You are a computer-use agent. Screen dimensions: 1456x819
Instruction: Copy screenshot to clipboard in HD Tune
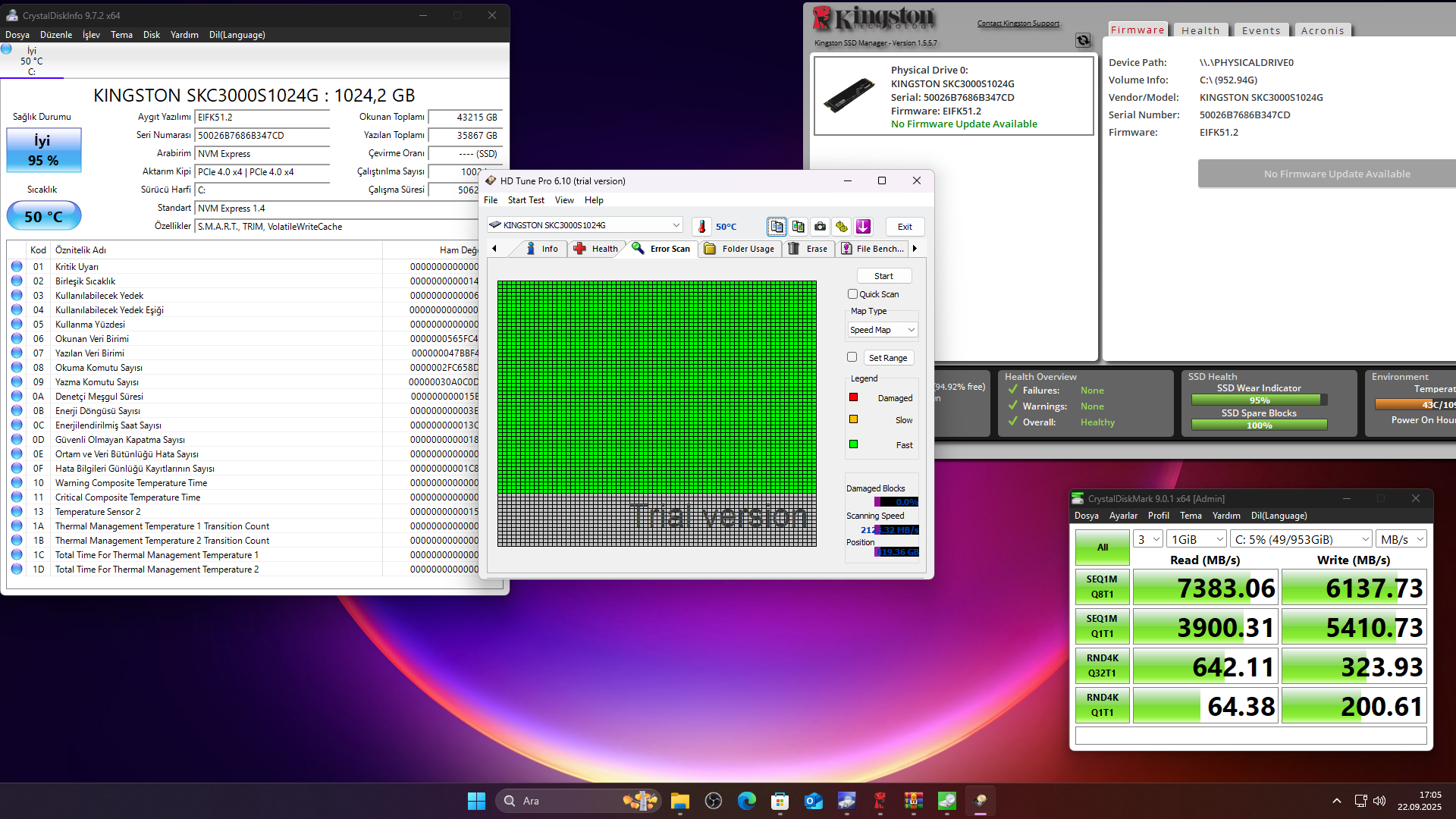[x=799, y=226]
